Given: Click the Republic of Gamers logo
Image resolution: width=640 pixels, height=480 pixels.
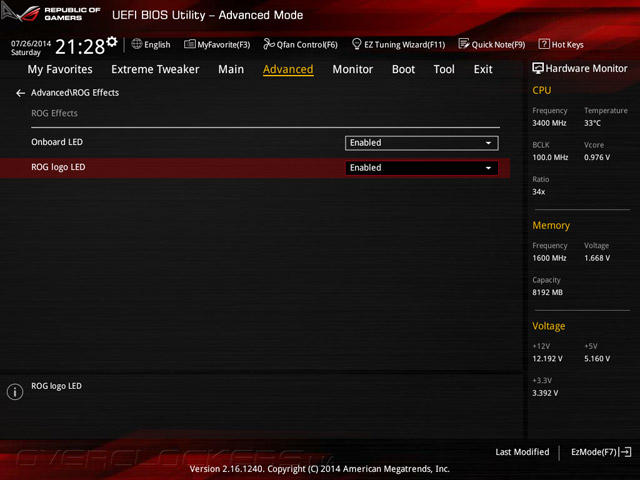Looking at the screenshot, I should tap(51, 13).
